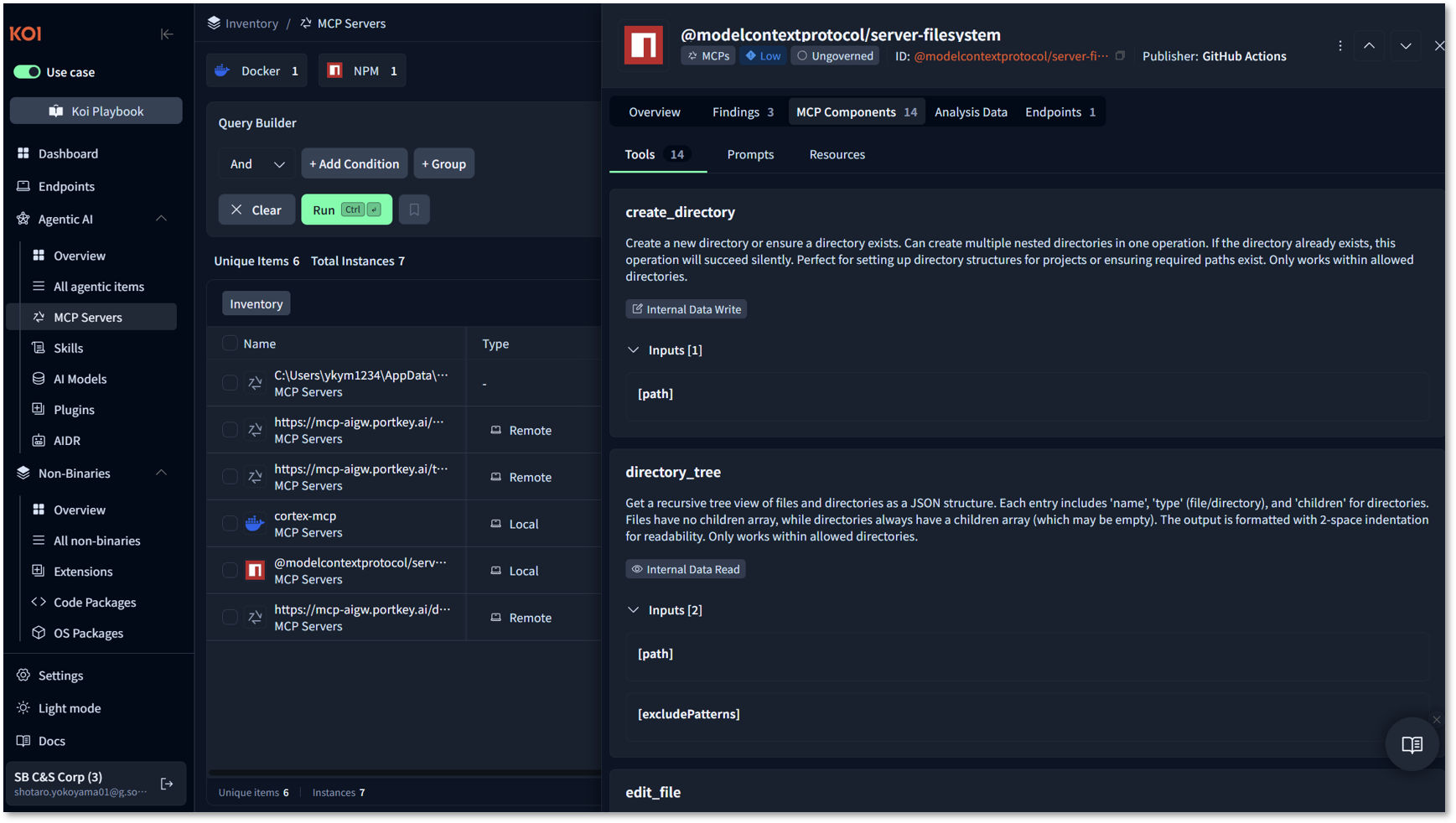Check the portkey.ai/d… row checkbox
This screenshot has height=823, width=1456.
pyautogui.click(x=230, y=618)
